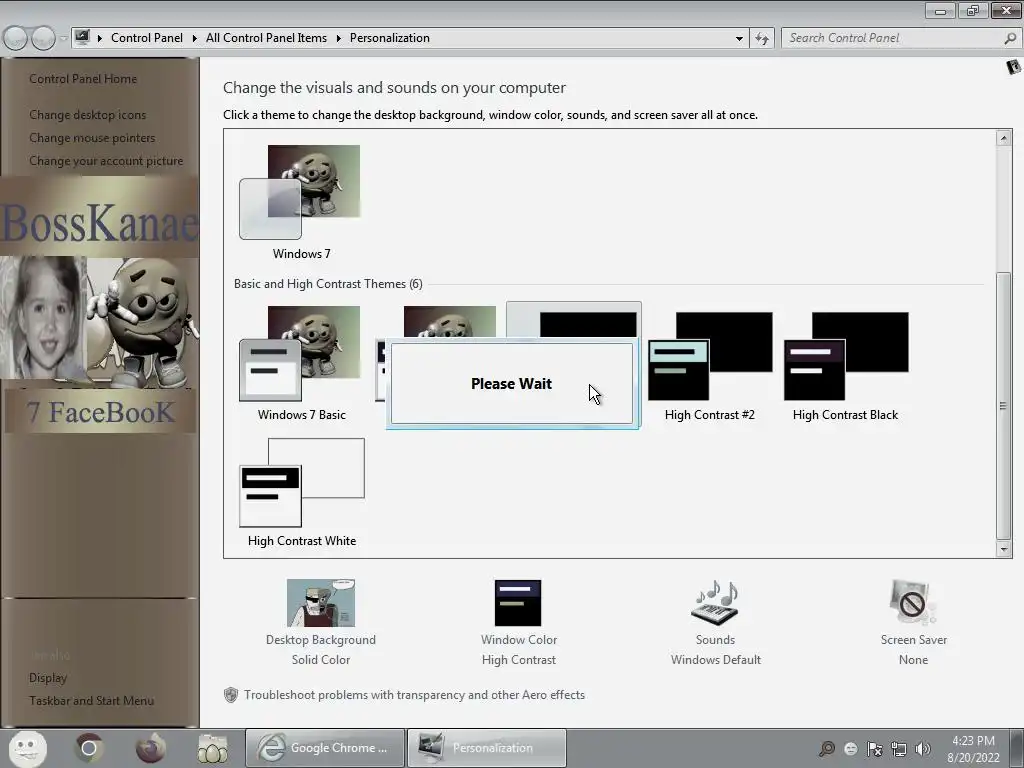The image size is (1024, 768).
Task: Expand the arrow after All Control Panel Items
Action: (338, 38)
